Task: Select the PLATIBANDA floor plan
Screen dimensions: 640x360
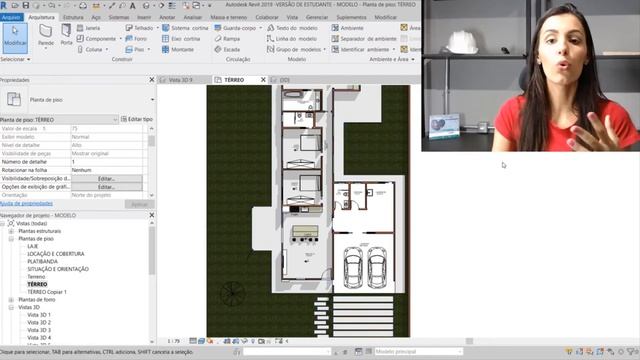Action: pyautogui.click(x=42, y=262)
